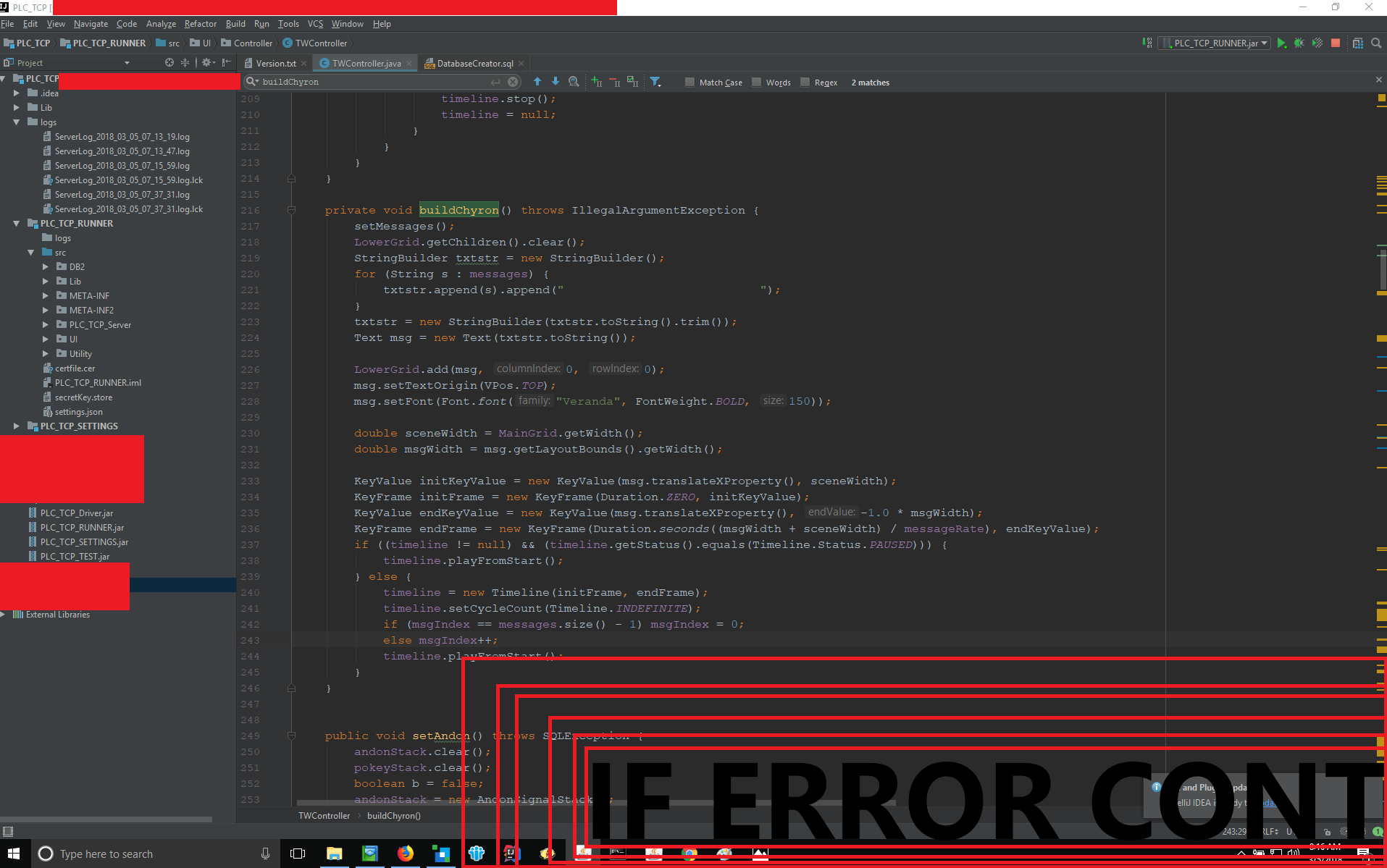
Task: Clear the buildChyron search query with X icon
Action: [513, 82]
